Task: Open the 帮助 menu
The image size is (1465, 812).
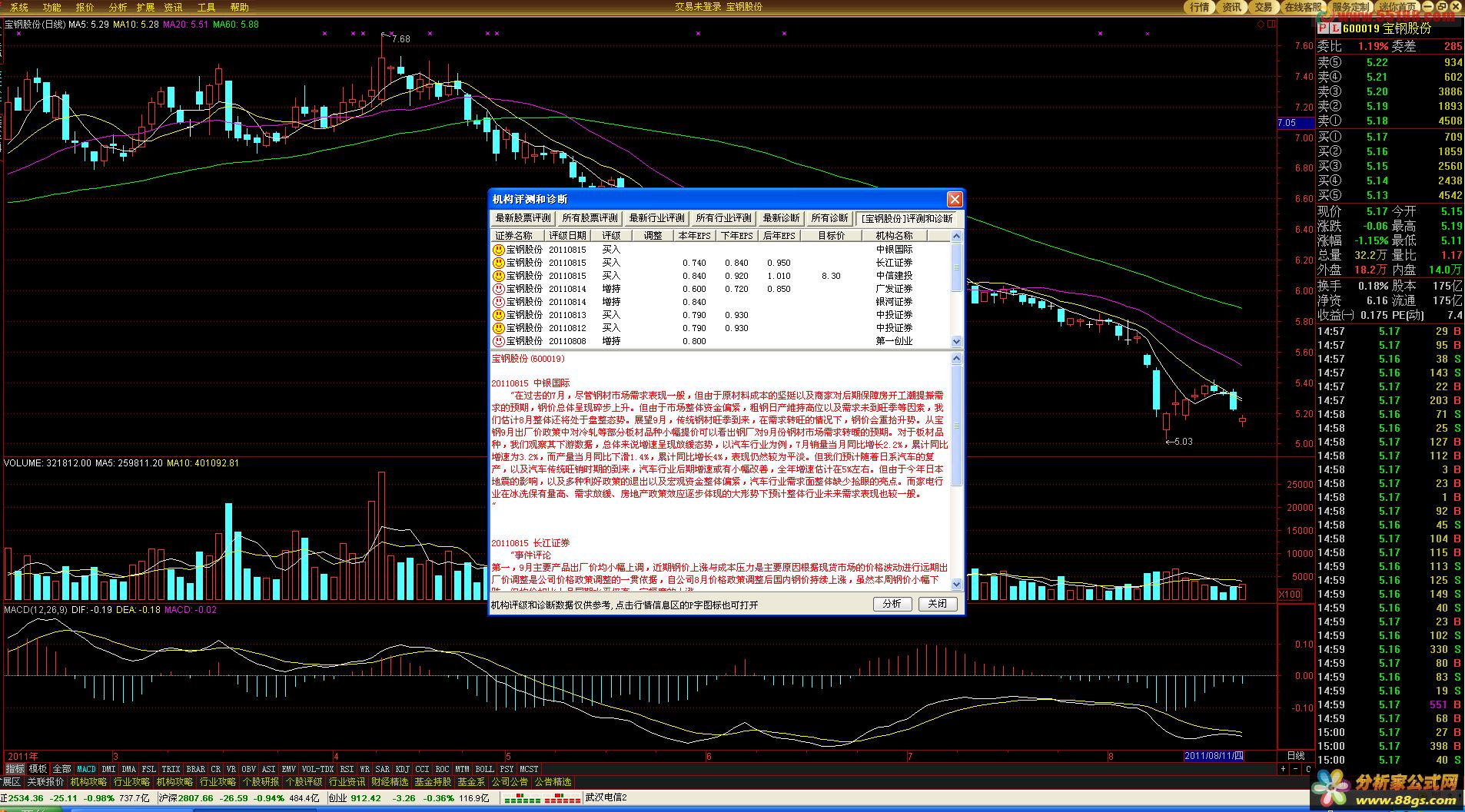Action: tap(240, 7)
